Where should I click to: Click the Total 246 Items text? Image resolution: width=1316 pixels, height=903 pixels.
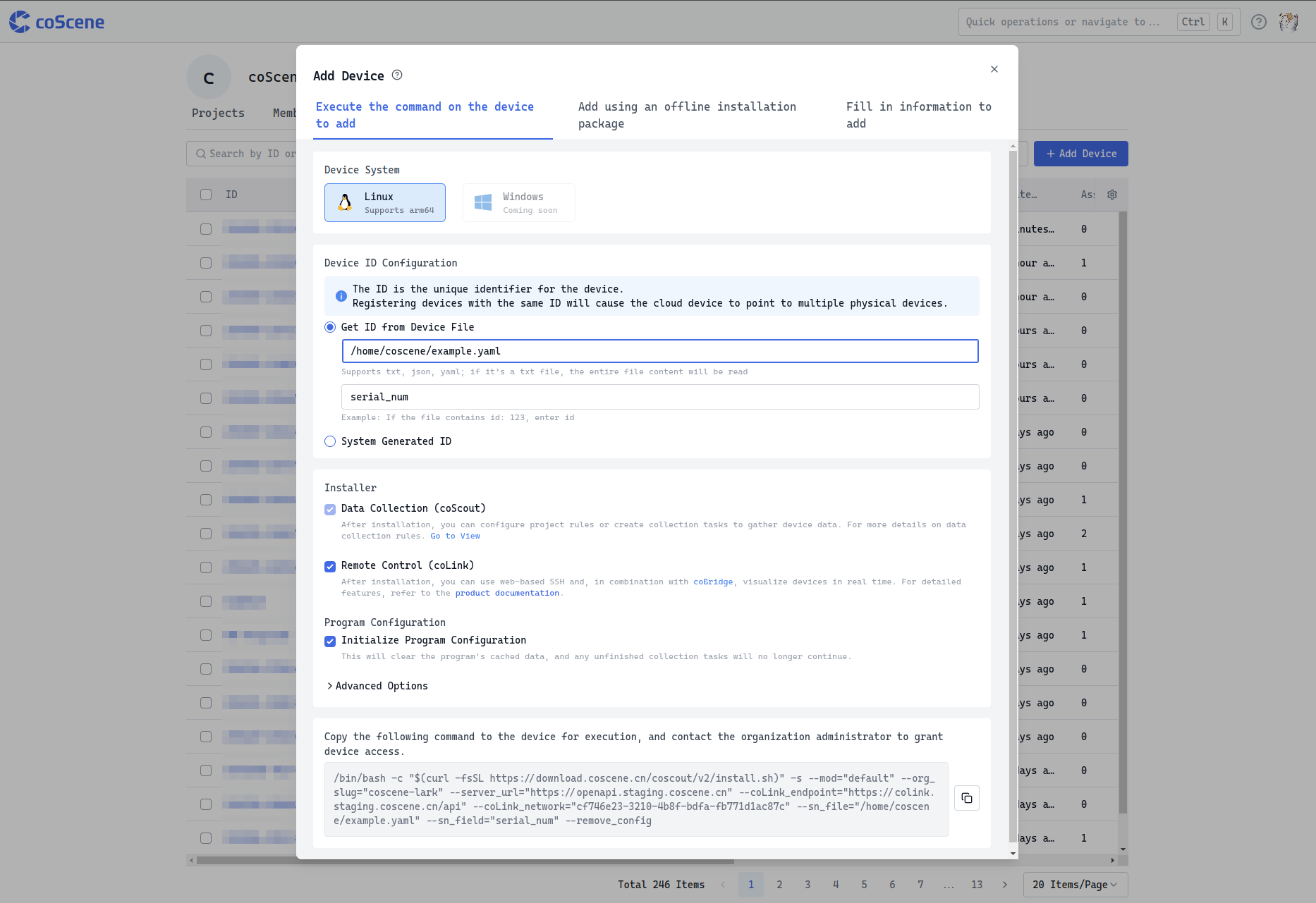(x=661, y=885)
